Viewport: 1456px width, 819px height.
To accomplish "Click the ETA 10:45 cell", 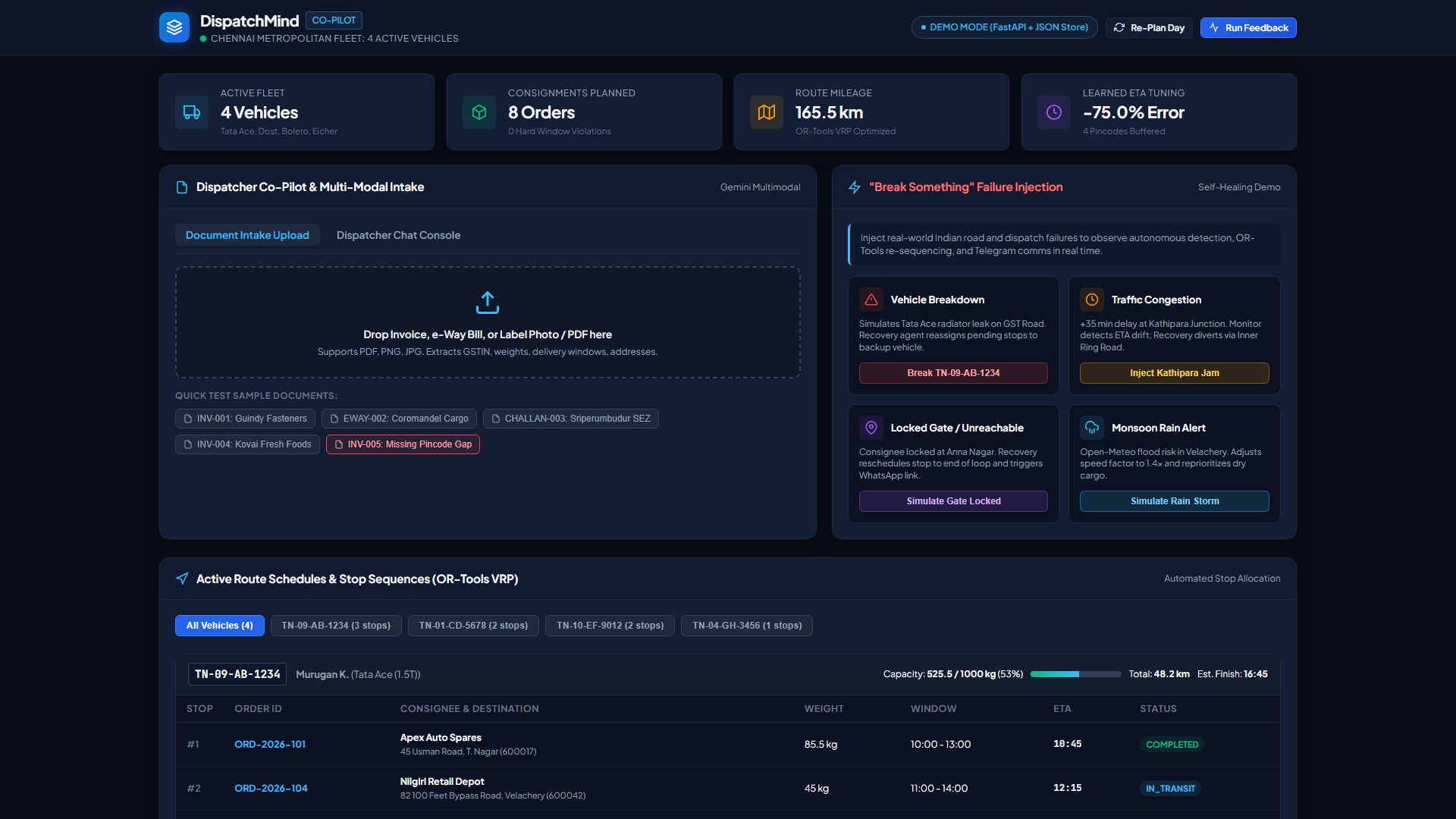I will [1067, 744].
